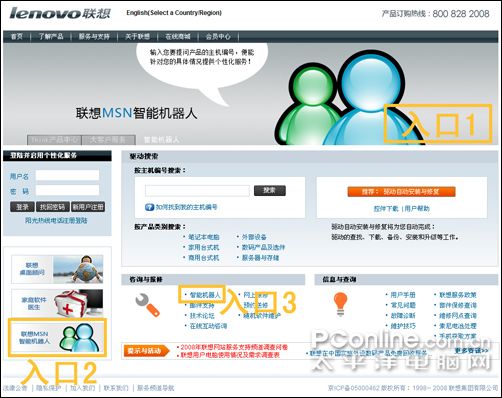Click the 更多资讯>> link

click(x=471, y=350)
